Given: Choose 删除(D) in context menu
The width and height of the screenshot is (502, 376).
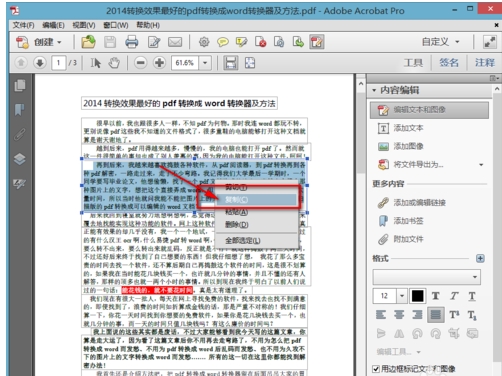Looking at the screenshot, I should click(x=256, y=225).
